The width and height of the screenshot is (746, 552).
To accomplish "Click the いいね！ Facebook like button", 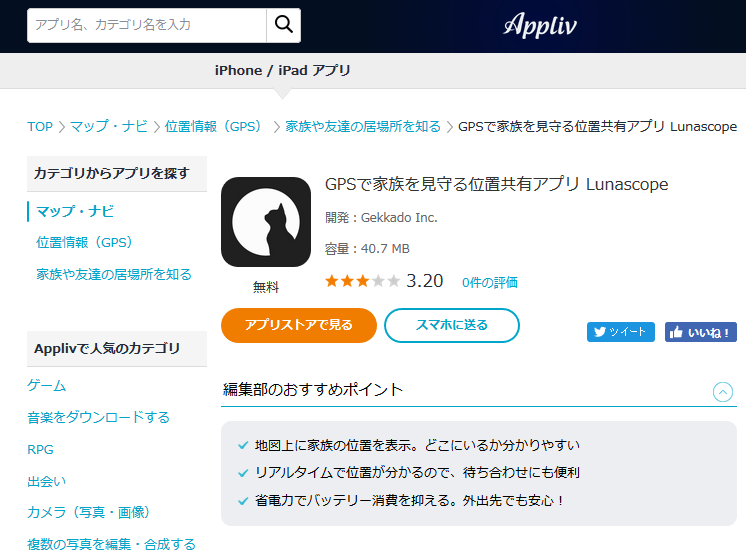I will pyautogui.click(x=700, y=332).
